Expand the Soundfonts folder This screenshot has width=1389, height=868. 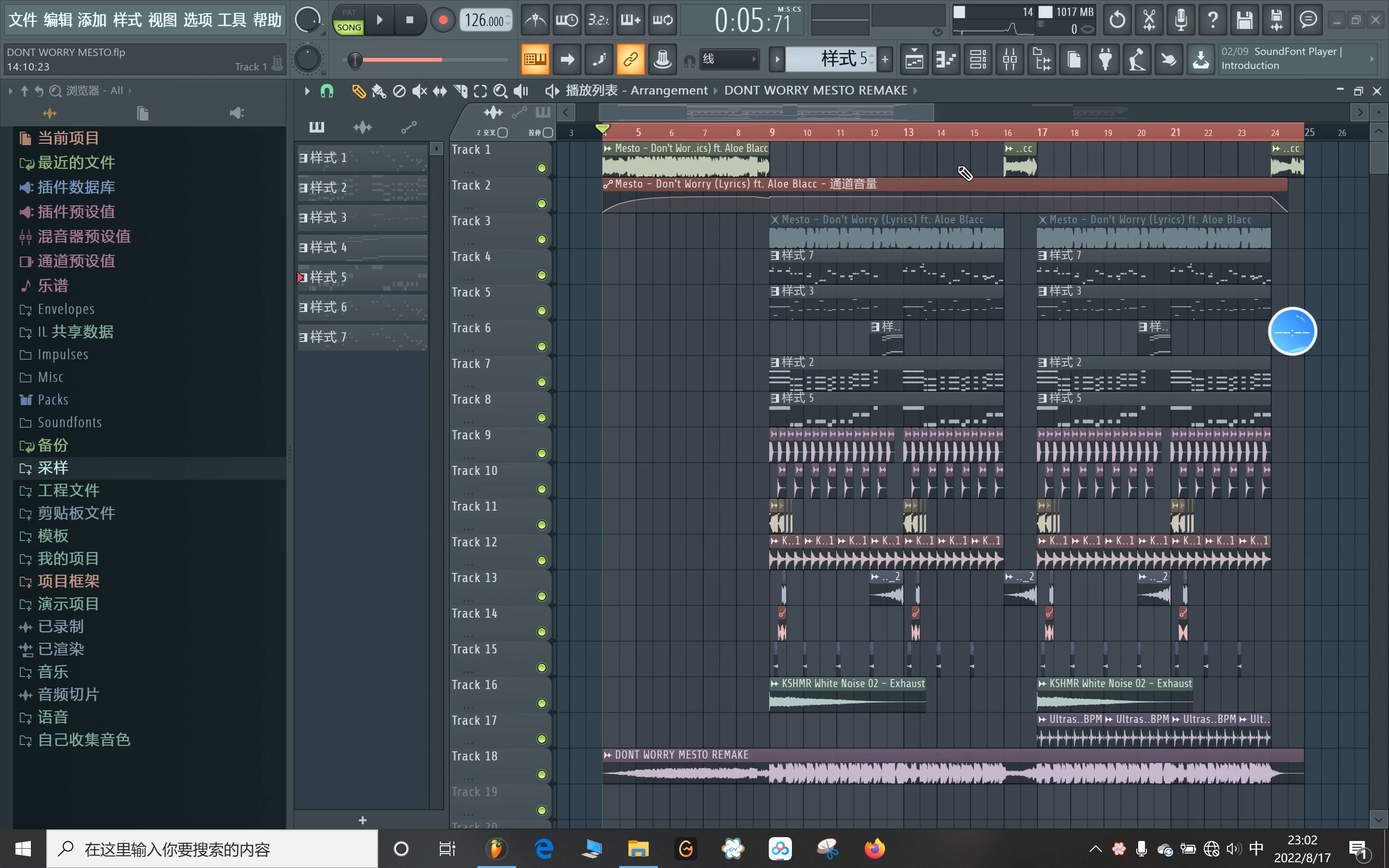pyautogui.click(x=69, y=422)
